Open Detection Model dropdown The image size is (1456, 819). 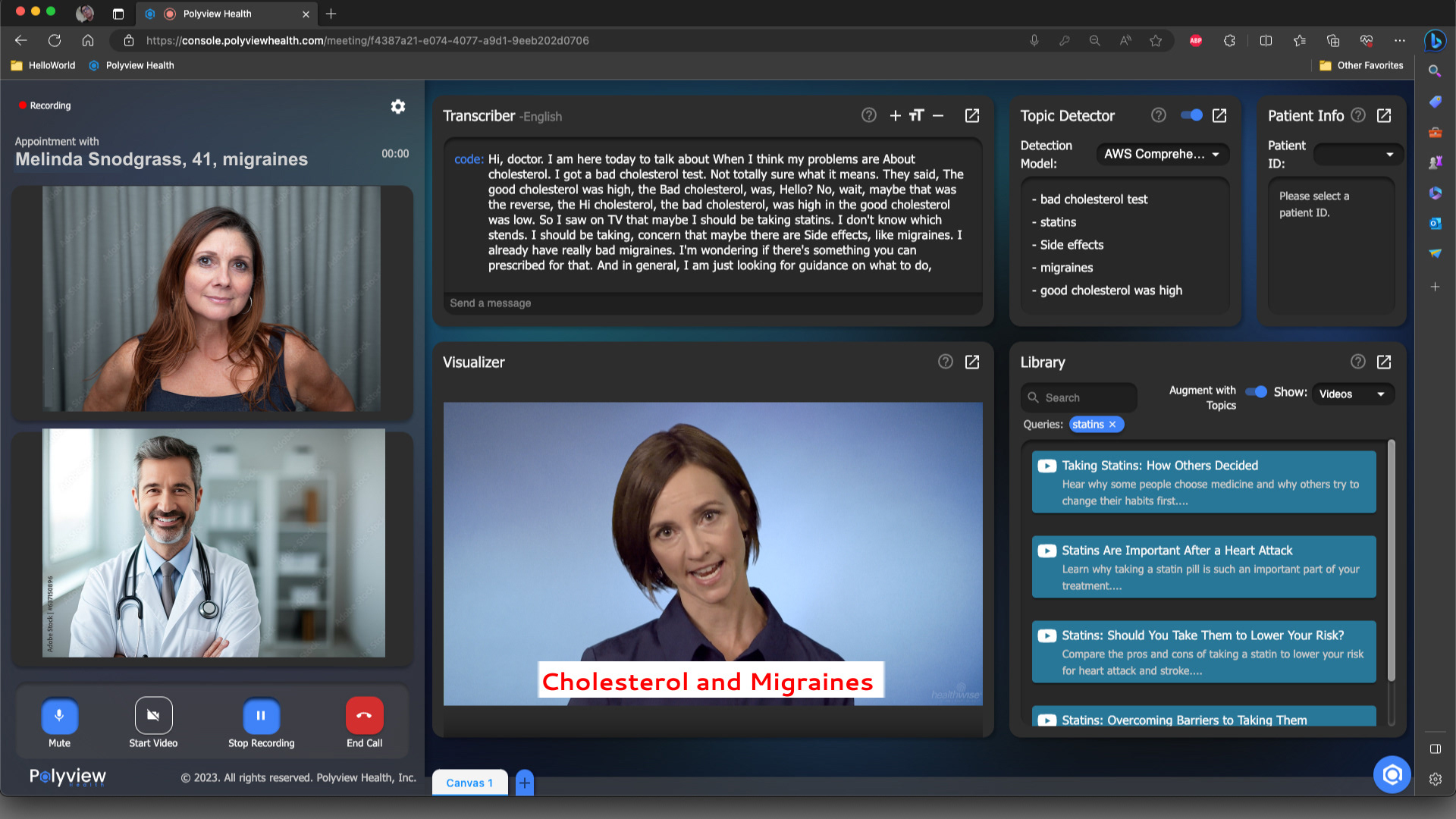point(1162,154)
